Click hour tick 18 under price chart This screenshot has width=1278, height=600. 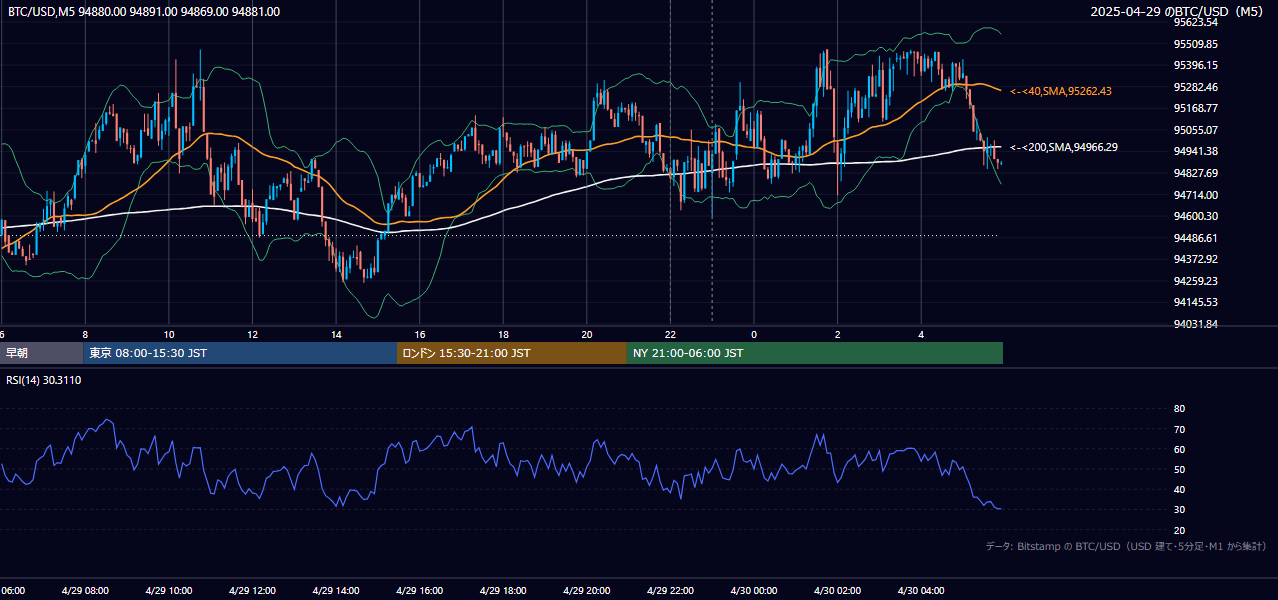point(503,334)
